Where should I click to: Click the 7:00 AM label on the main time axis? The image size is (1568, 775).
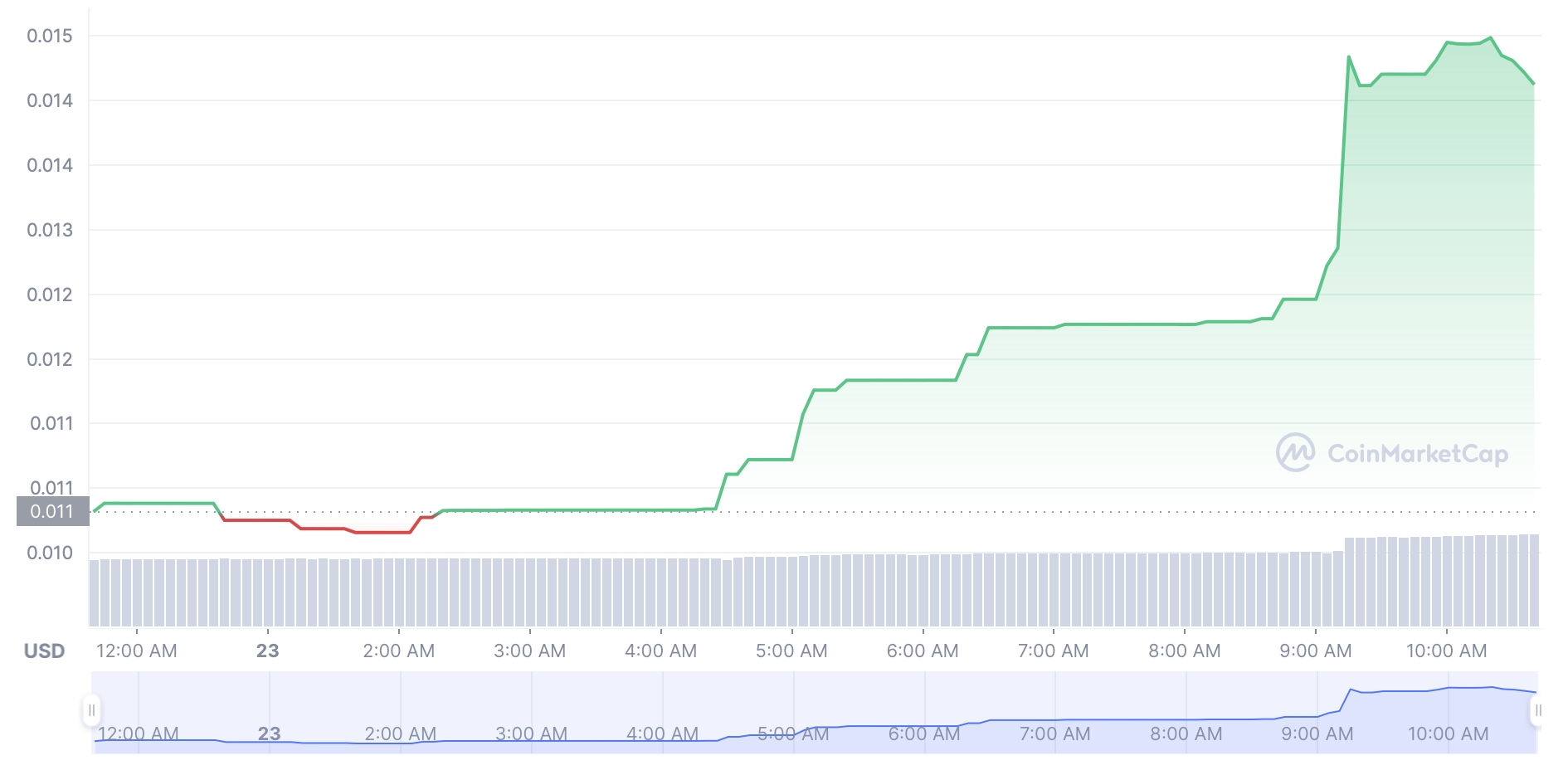tap(1054, 651)
